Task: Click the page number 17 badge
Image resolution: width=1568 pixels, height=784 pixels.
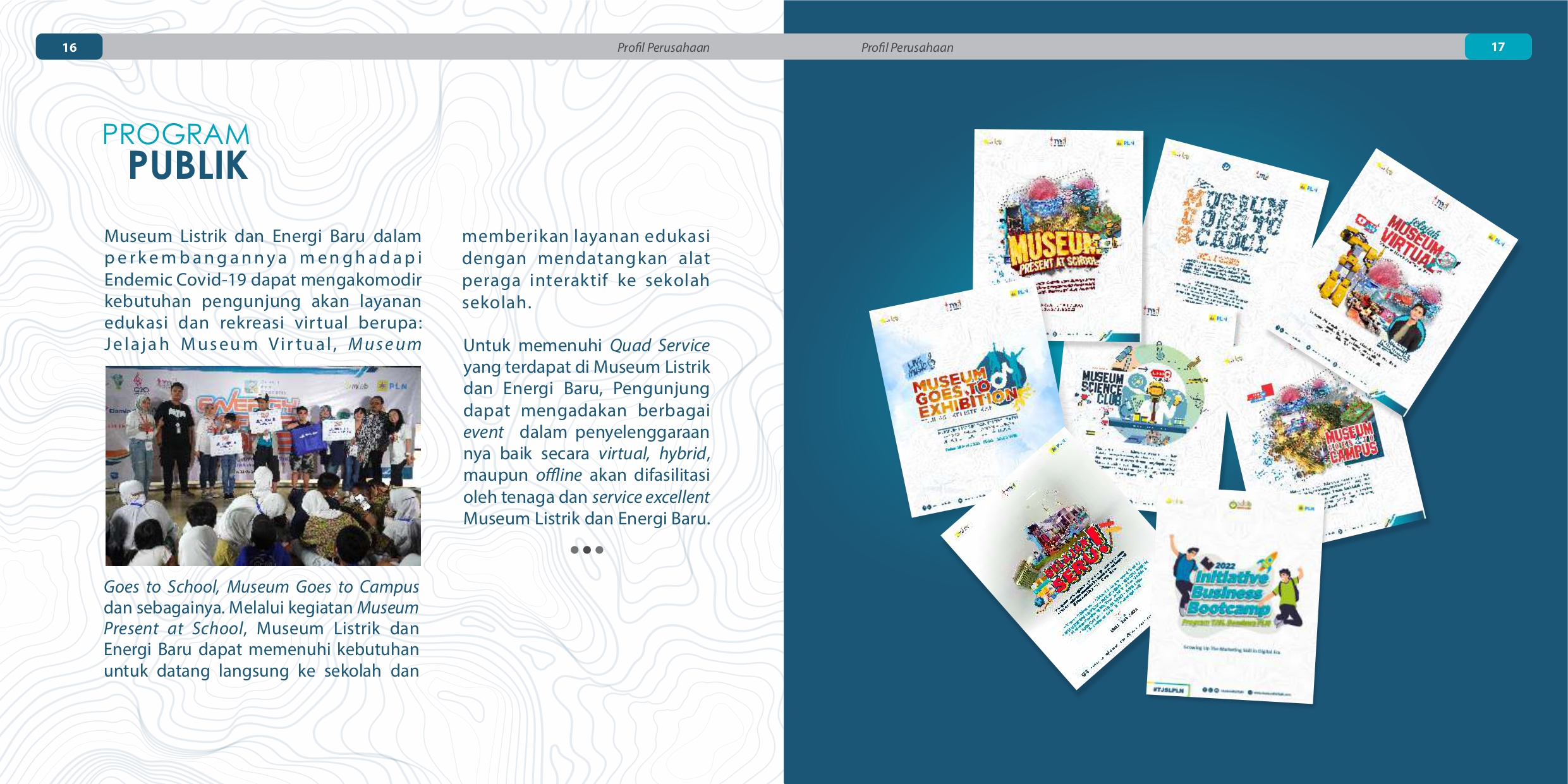Action: [1498, 47]
